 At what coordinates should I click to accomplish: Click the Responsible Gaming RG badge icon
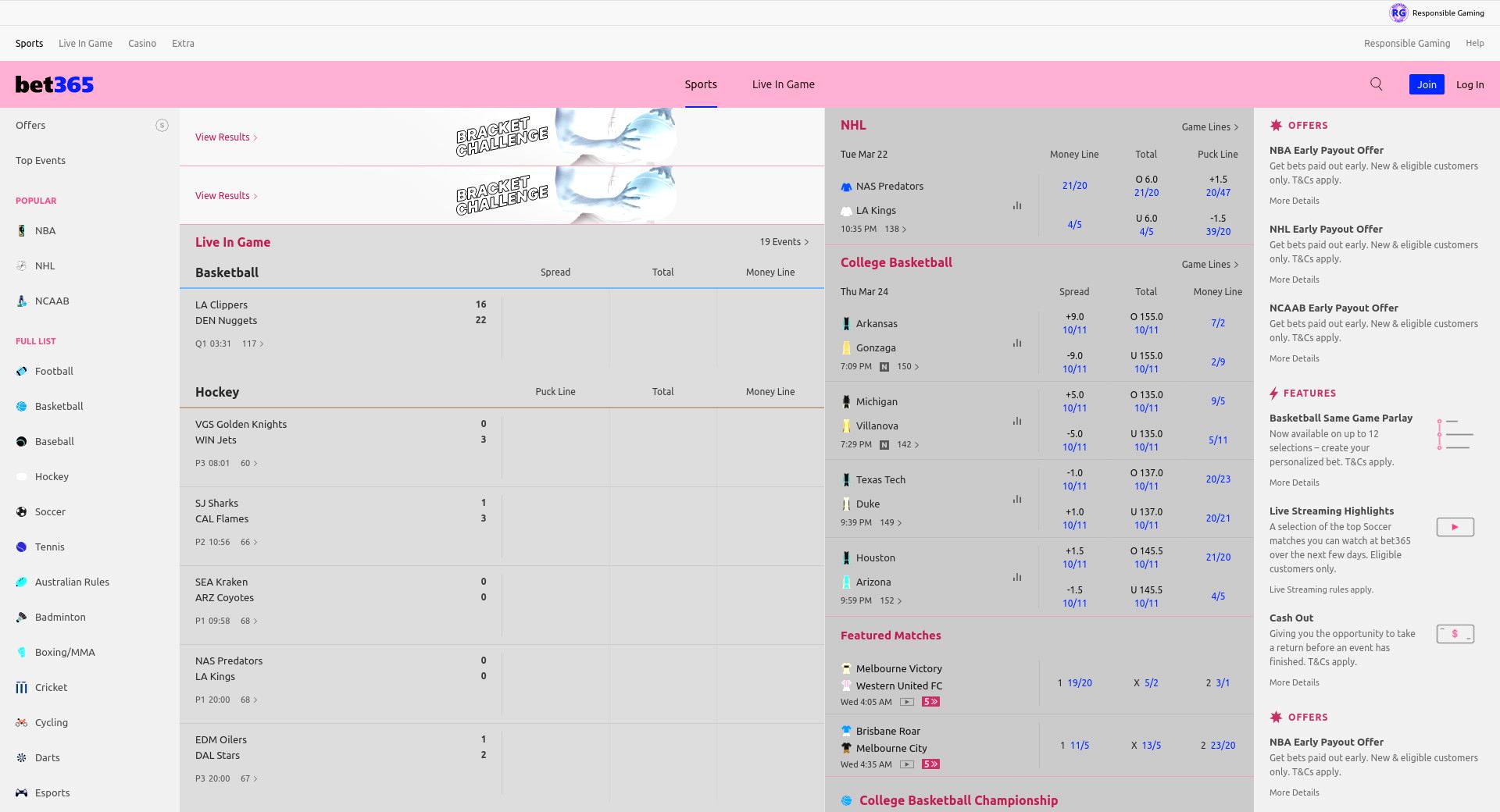coord(1398,12)
